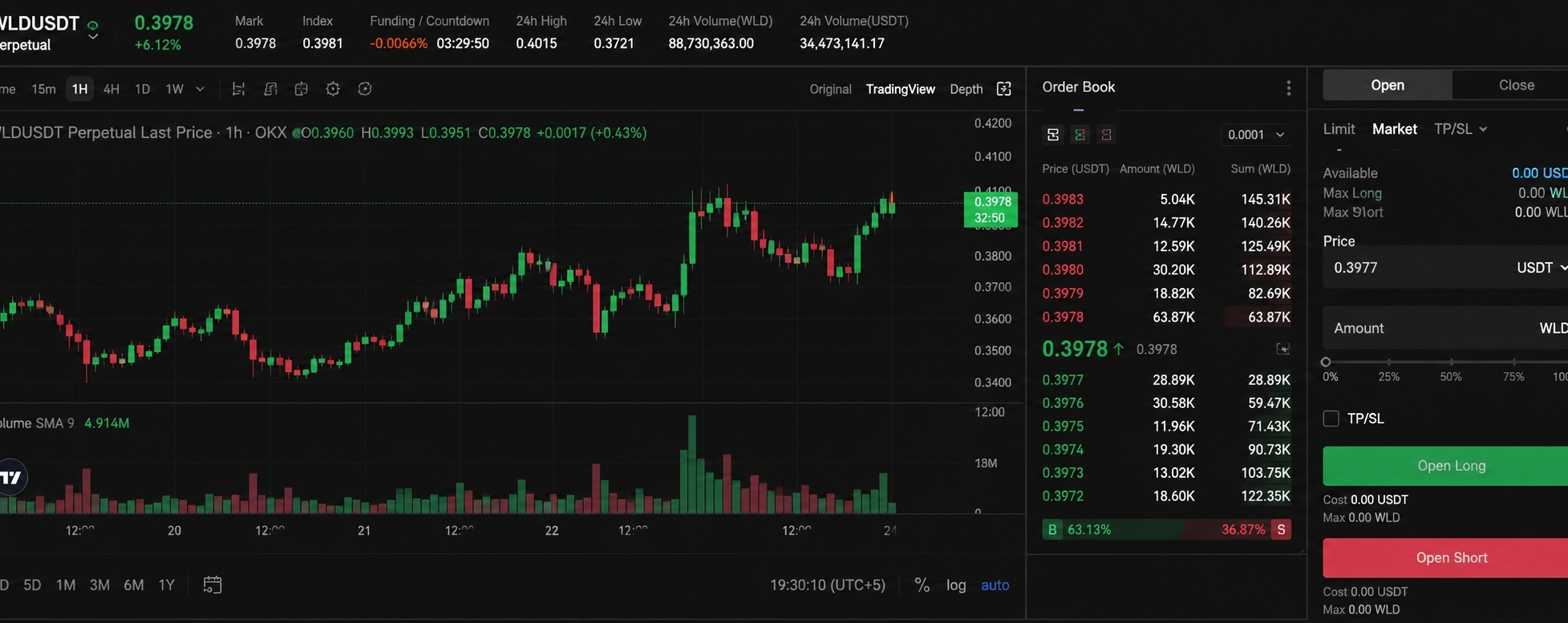Set amount slider to 50% mark
This screenshot has height=623, width=1568.
pyautogui.click(x=1451, y=362)
